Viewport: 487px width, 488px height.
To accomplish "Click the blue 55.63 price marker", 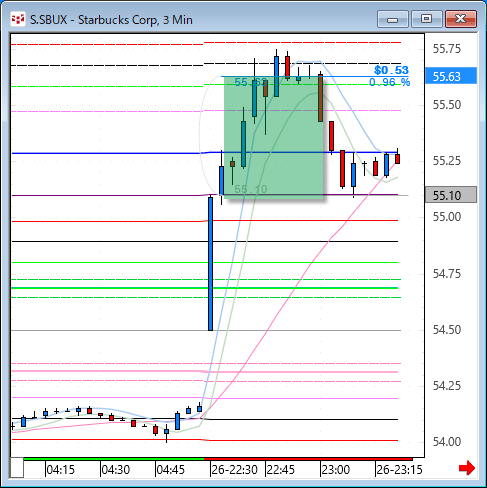I will (451, 76).
